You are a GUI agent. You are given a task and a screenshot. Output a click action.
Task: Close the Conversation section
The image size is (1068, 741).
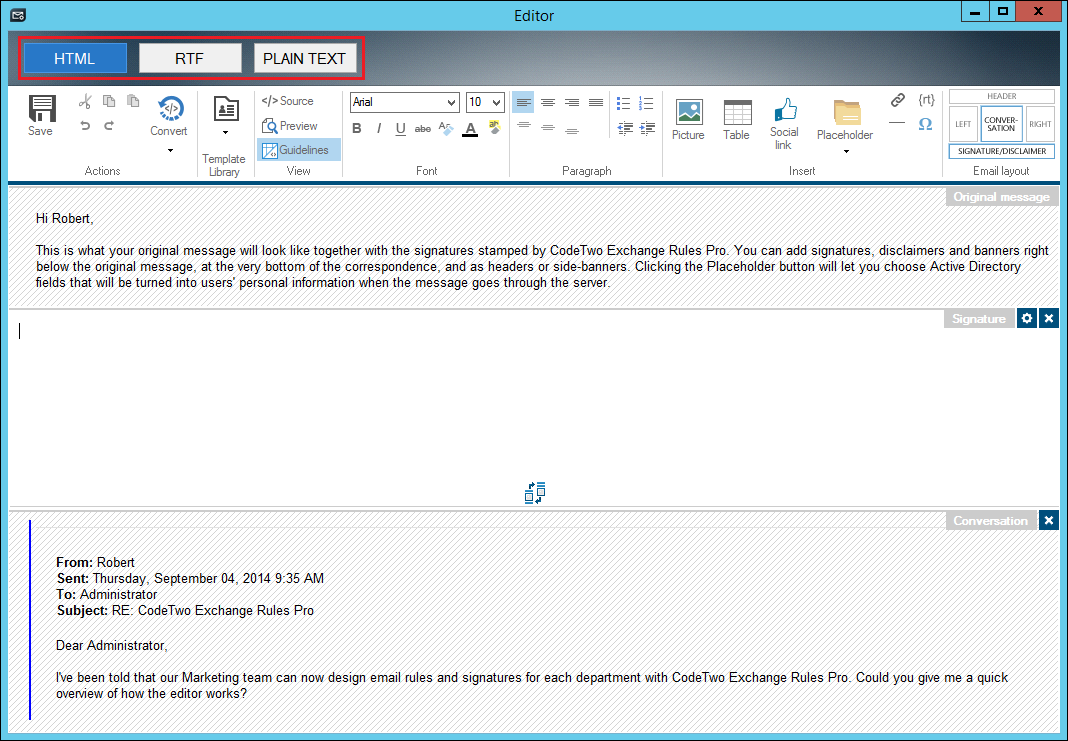tap(1048, 520)
